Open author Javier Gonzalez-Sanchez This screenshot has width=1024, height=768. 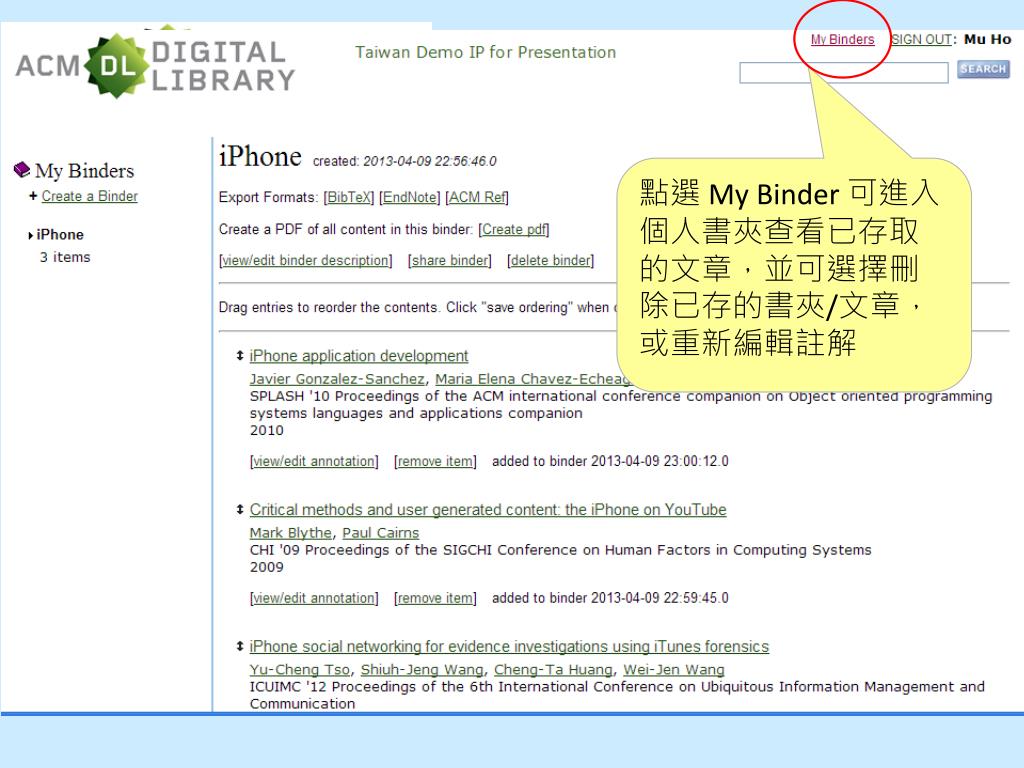point(337,379)
